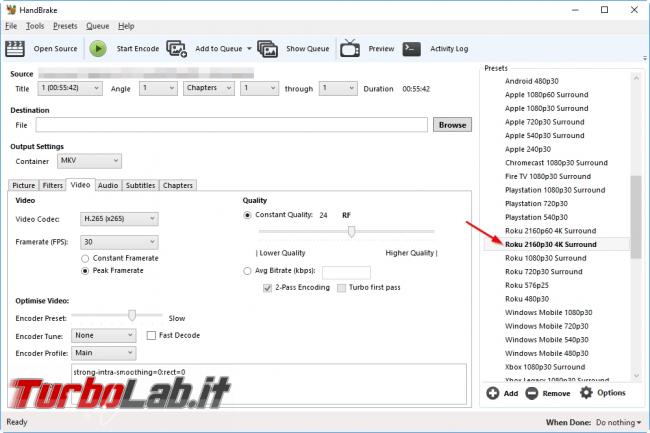Open the Video Codec dropdown
650x433 pixels.
(x=119, y=219)
